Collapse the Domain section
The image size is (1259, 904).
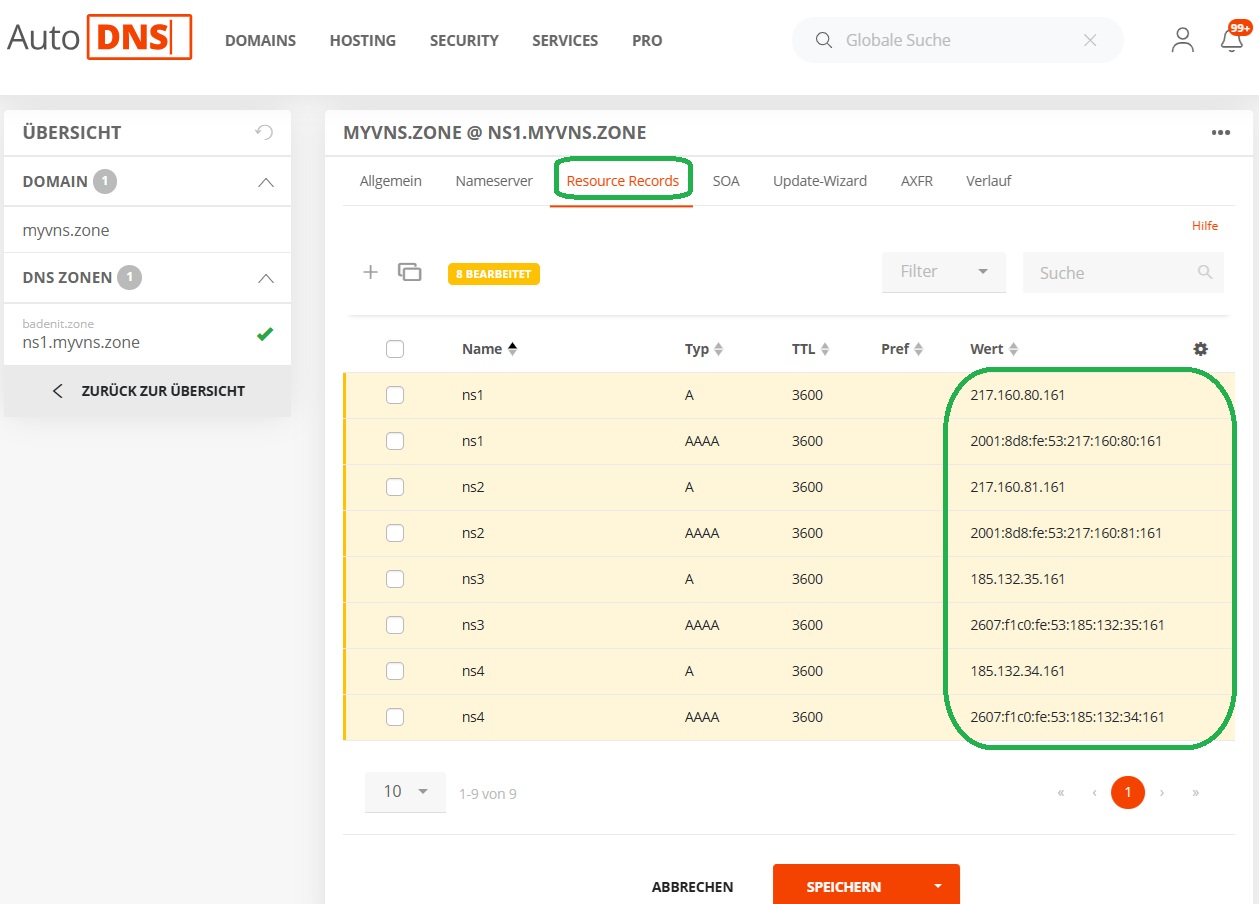[x=265, y=182]
